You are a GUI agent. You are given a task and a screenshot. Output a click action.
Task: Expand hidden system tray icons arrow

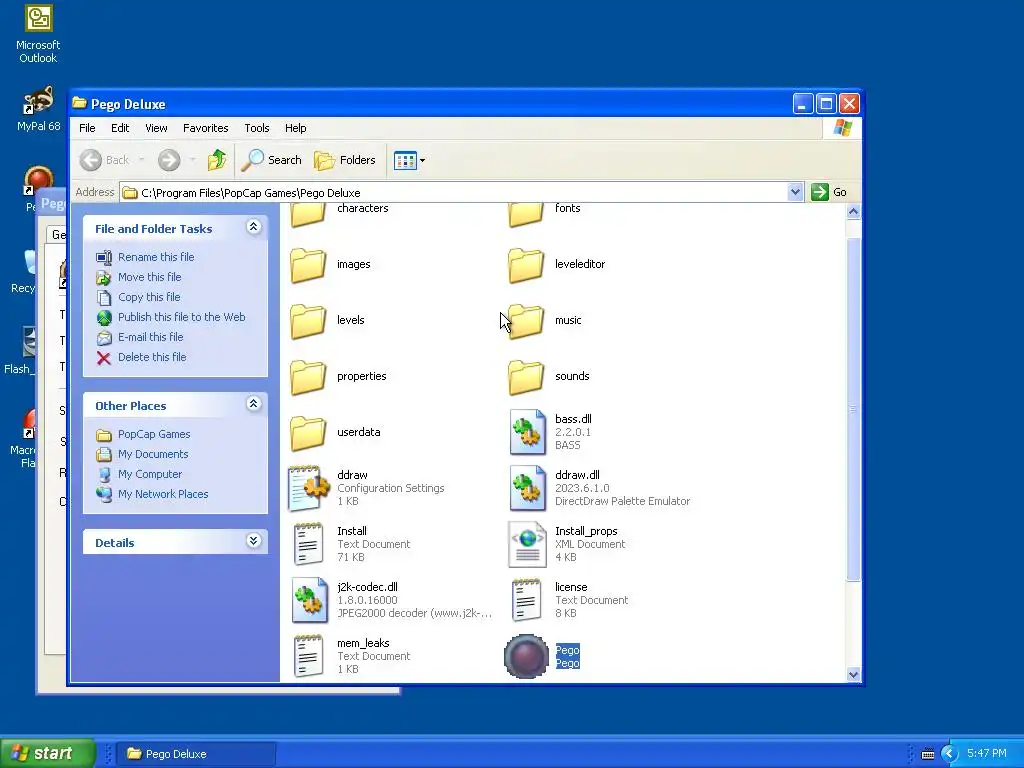pyautogui.click(x=949, y=754)
